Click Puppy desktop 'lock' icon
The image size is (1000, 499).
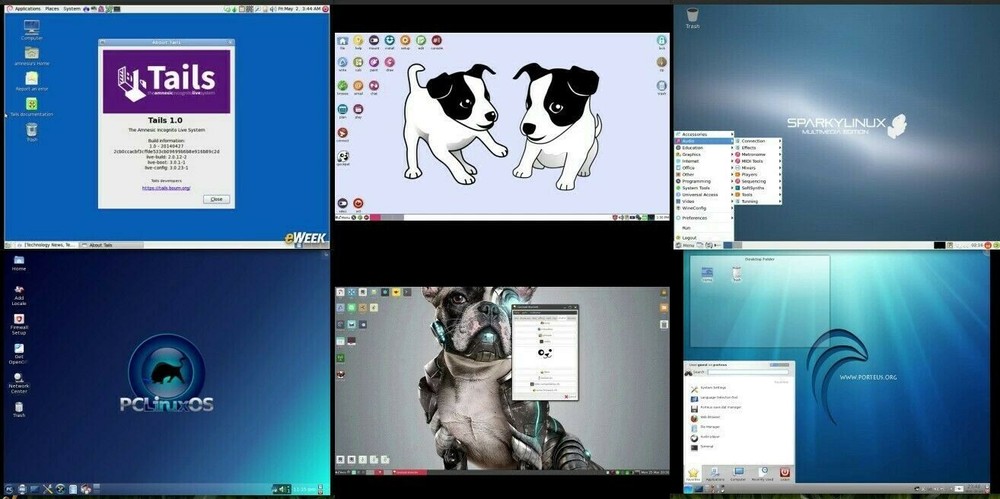(661, 40)
